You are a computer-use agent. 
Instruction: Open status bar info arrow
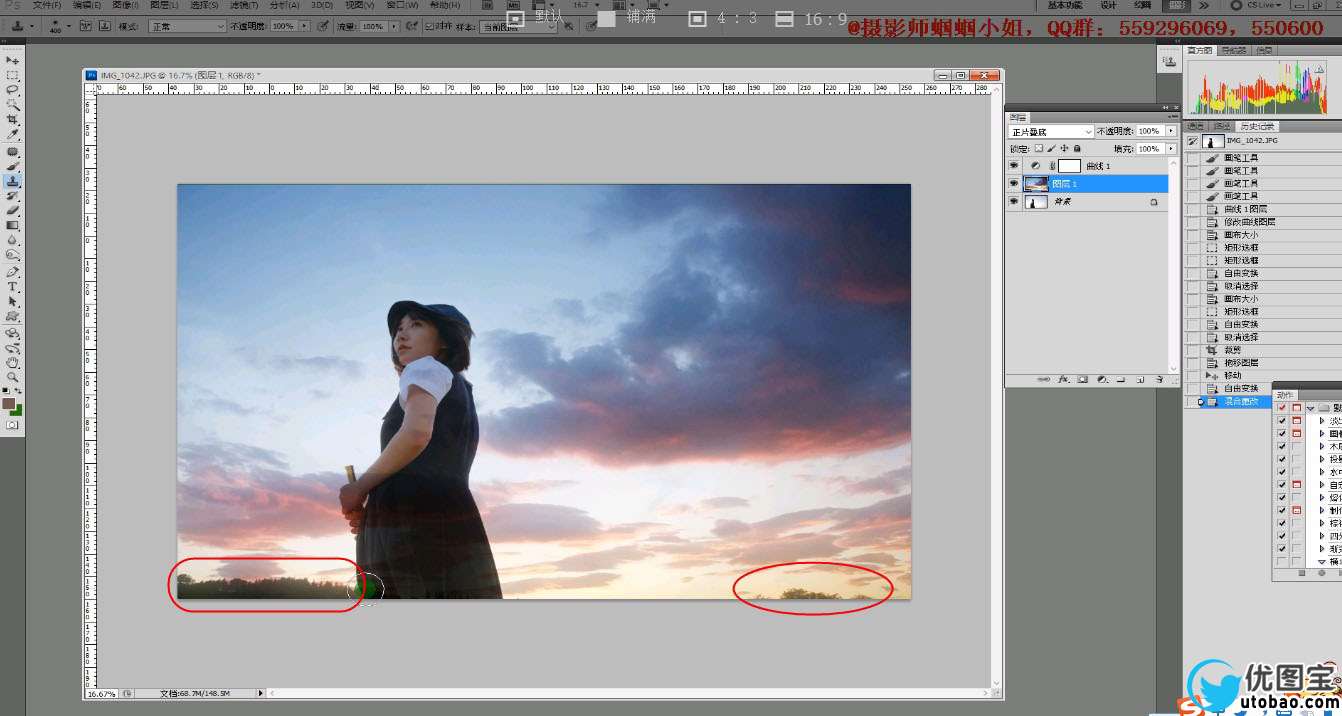[261, 693]
